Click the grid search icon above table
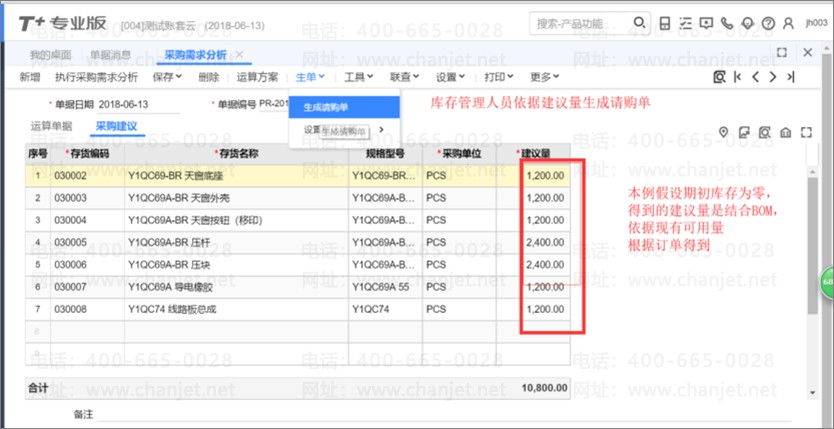This screenshot has height=429, width=834. pyautogui.click(x=765, y=132)
